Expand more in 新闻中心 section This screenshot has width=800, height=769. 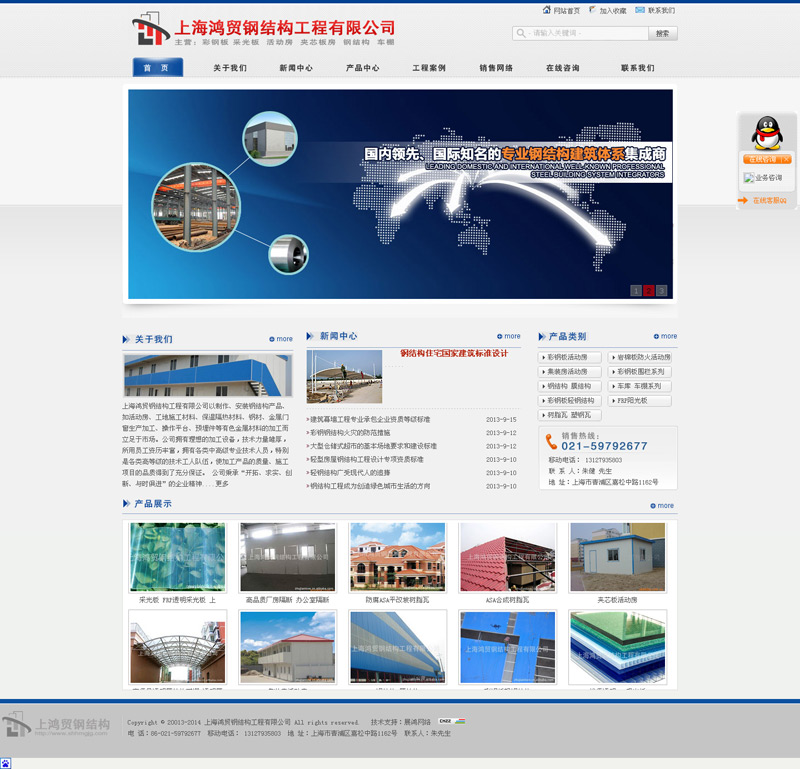tap(509, 336)
